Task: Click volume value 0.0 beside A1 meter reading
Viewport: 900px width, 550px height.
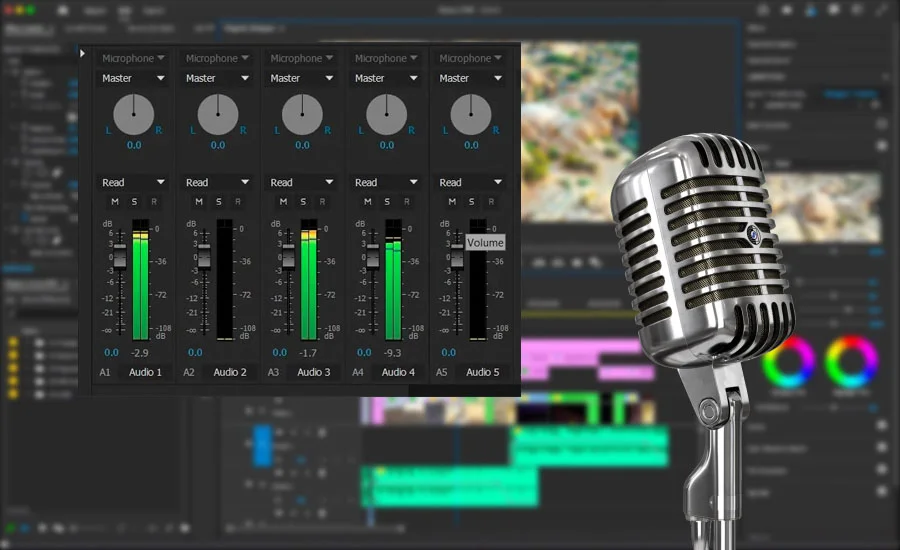Action: (111, 353)
